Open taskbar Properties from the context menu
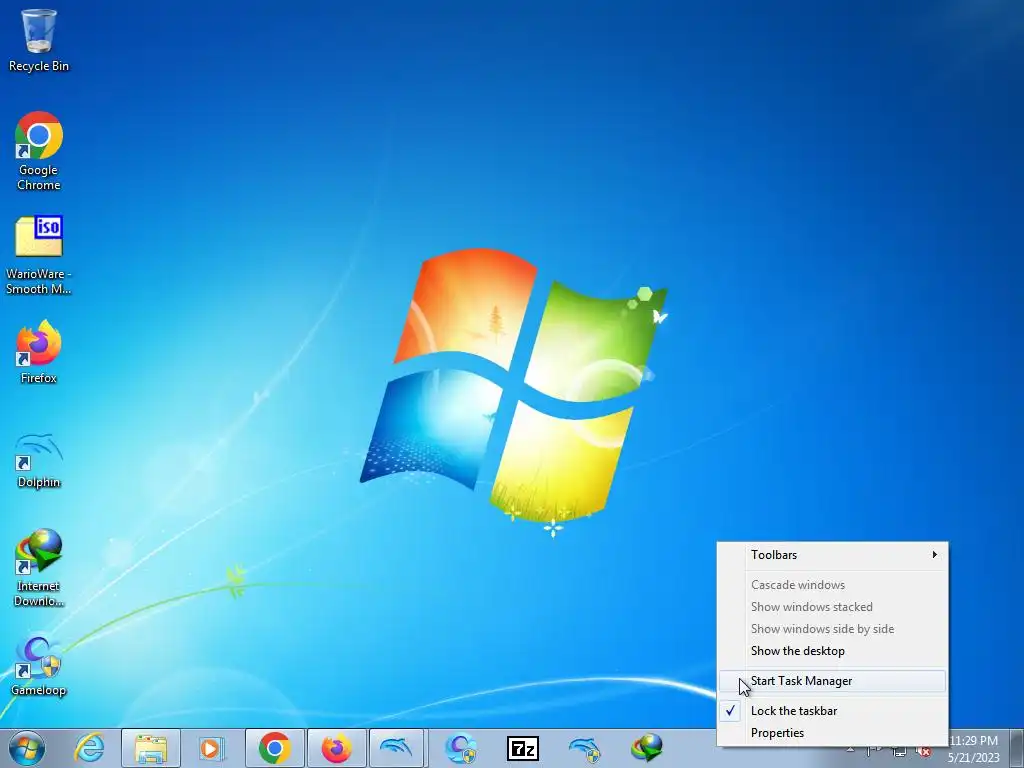Viewport: 1024px width, 768px height. [832, 733]
